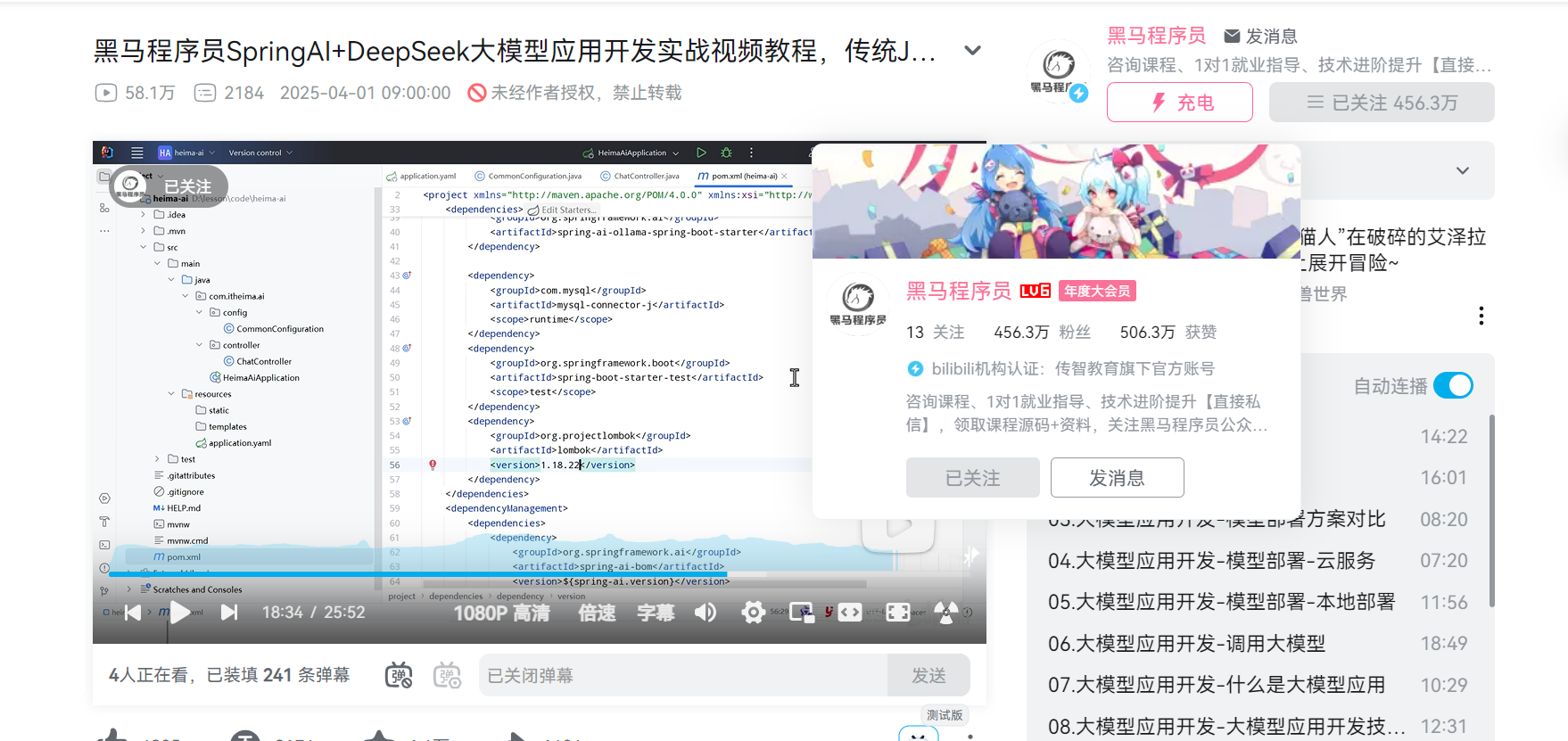Click the 测试版 beta label
Screen dimensions: 1568x741
pos(945,715)
